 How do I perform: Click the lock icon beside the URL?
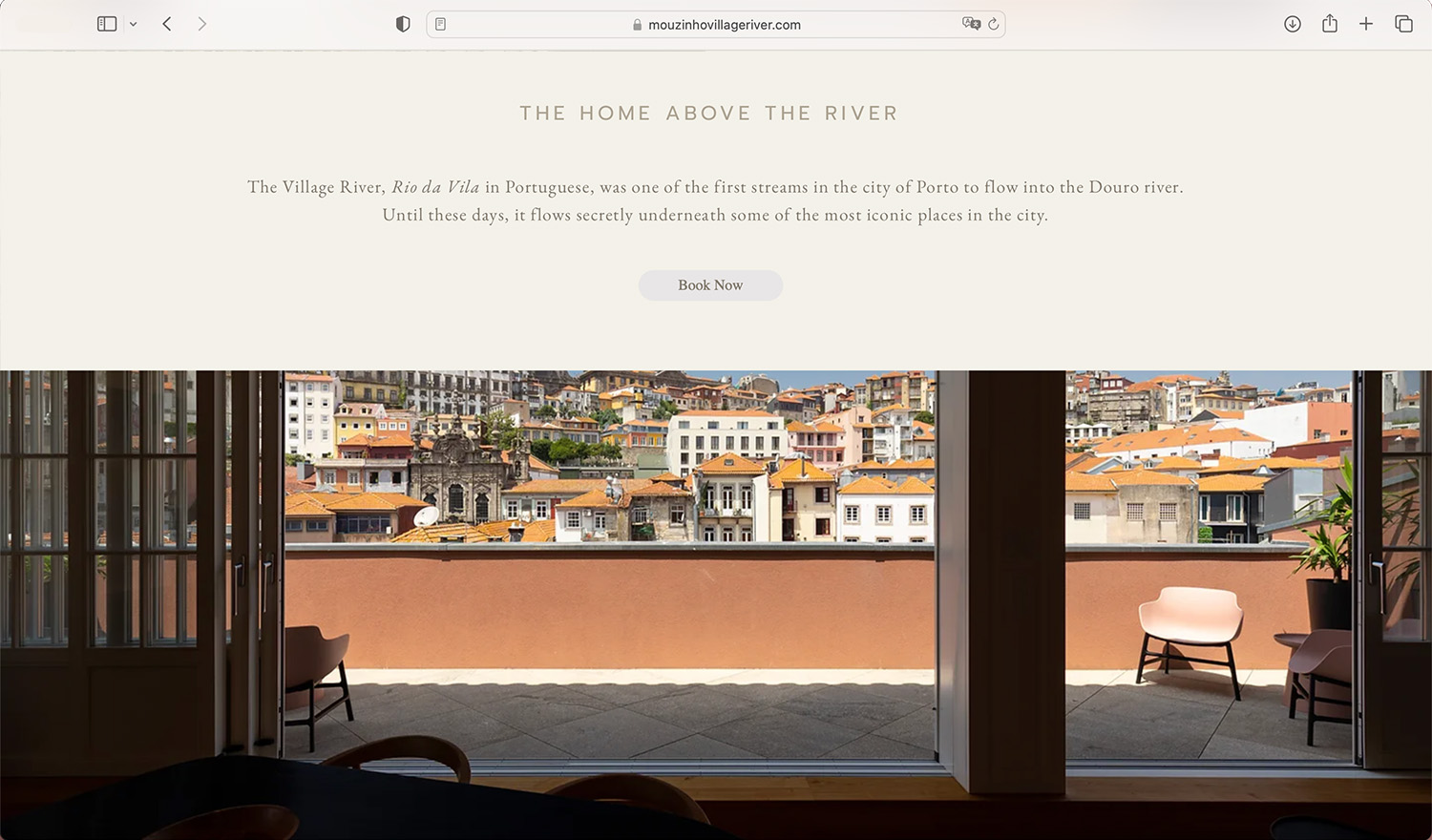(637, 25)
